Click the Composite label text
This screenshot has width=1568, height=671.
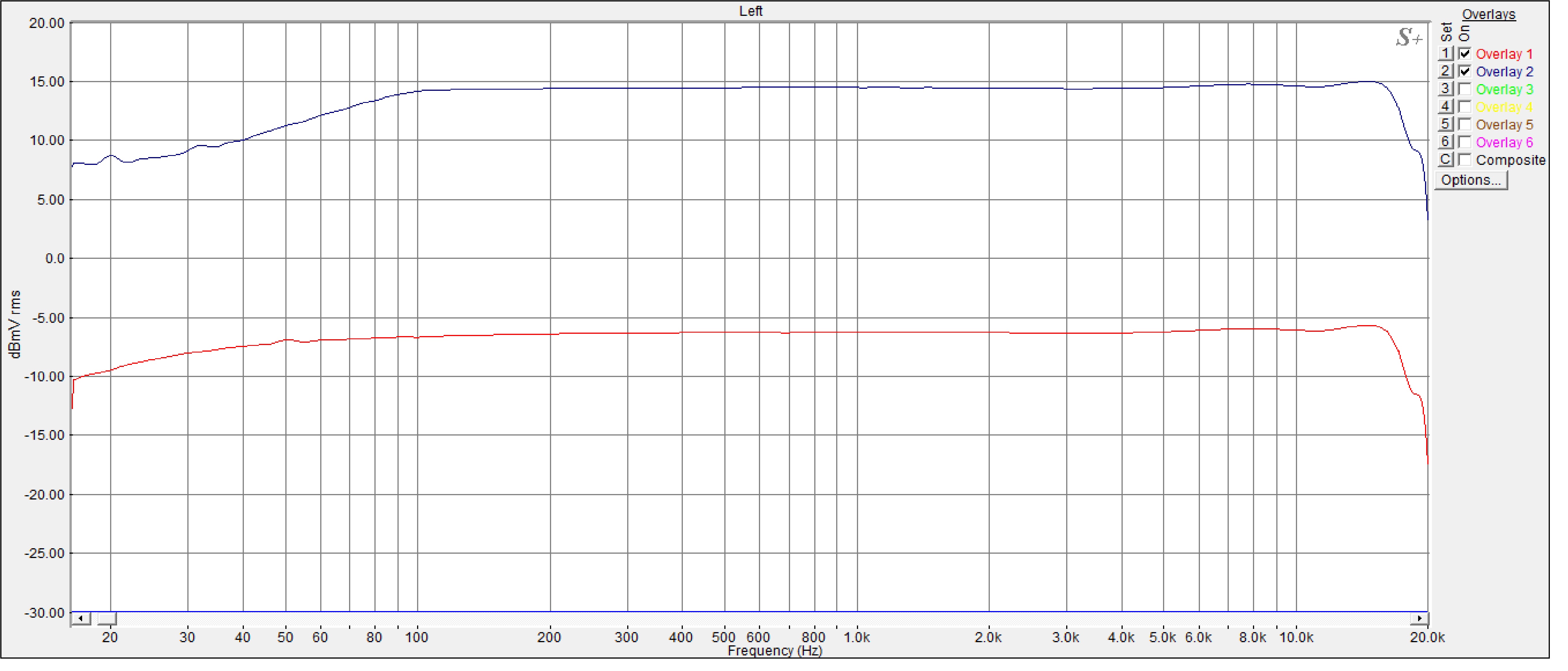(x=1510, y=160)
